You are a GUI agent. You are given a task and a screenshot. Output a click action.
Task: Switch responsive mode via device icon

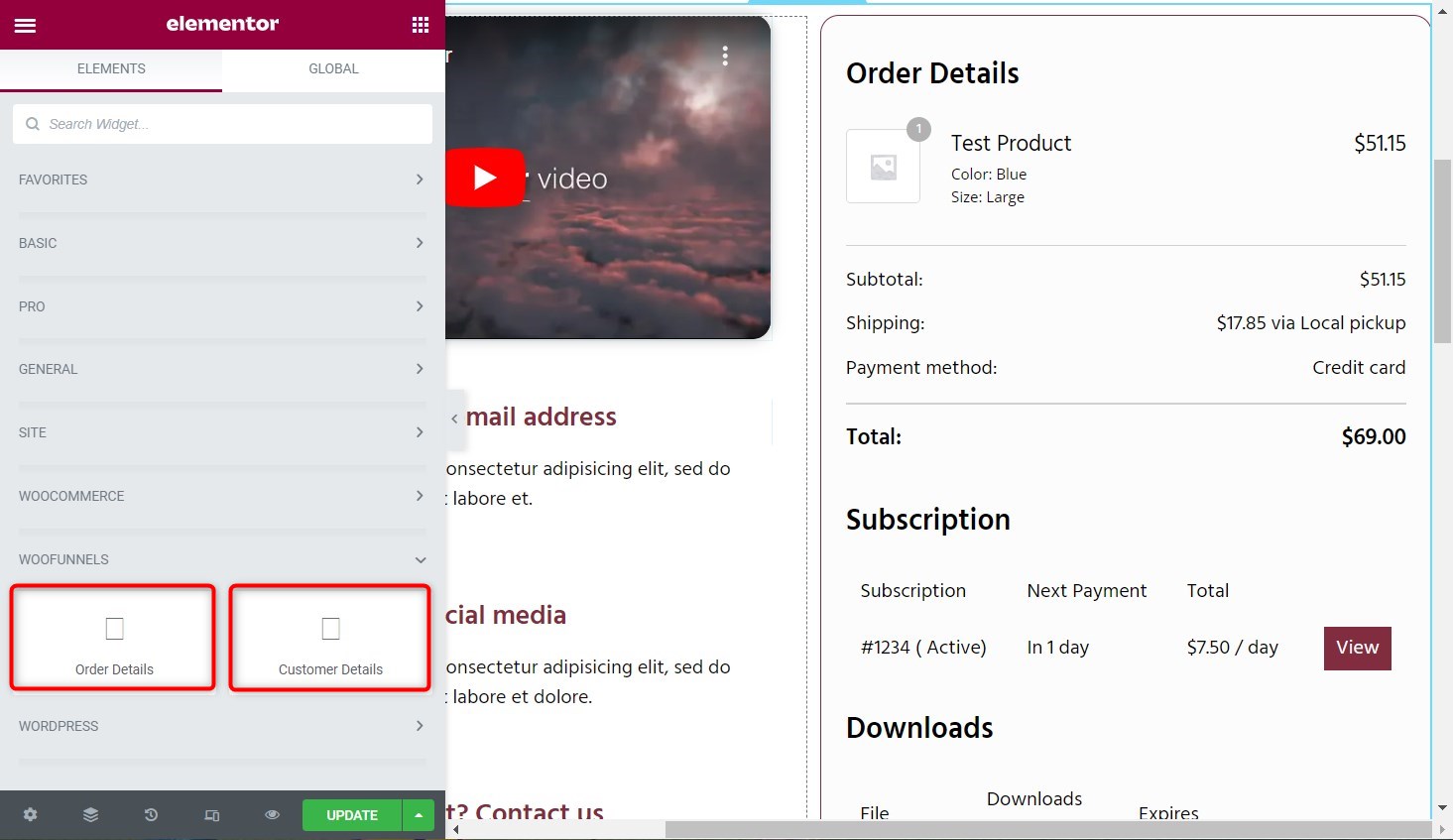click(211, 814)
